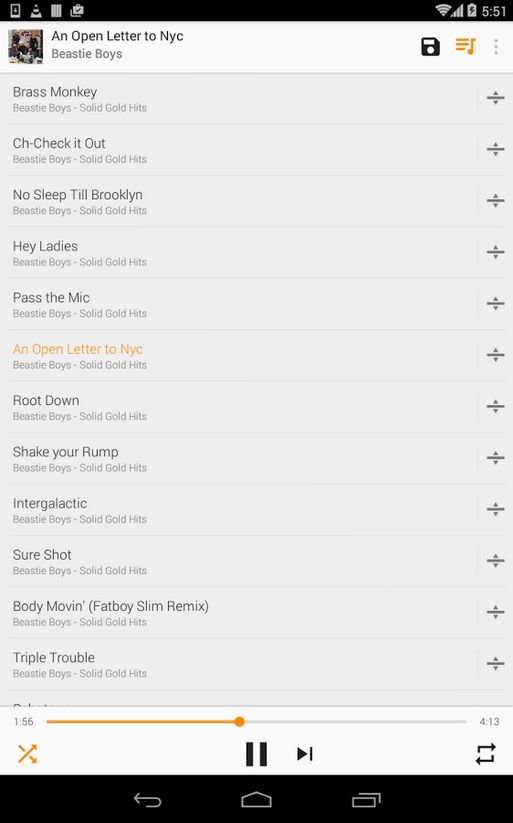The width and height of the screenshot is (513, 823).
Task: Click the reorder handle for Brass Monkey
Action: 495,98
